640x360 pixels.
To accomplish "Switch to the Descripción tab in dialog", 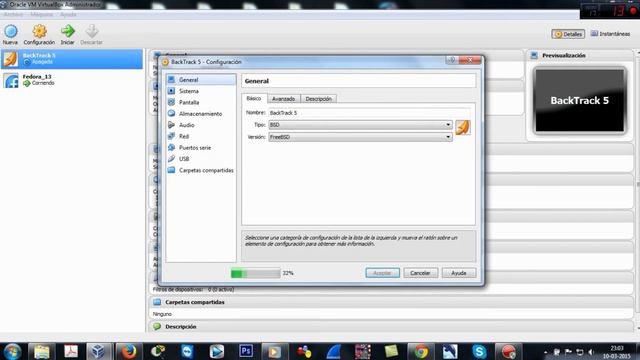I will [318, 99].
